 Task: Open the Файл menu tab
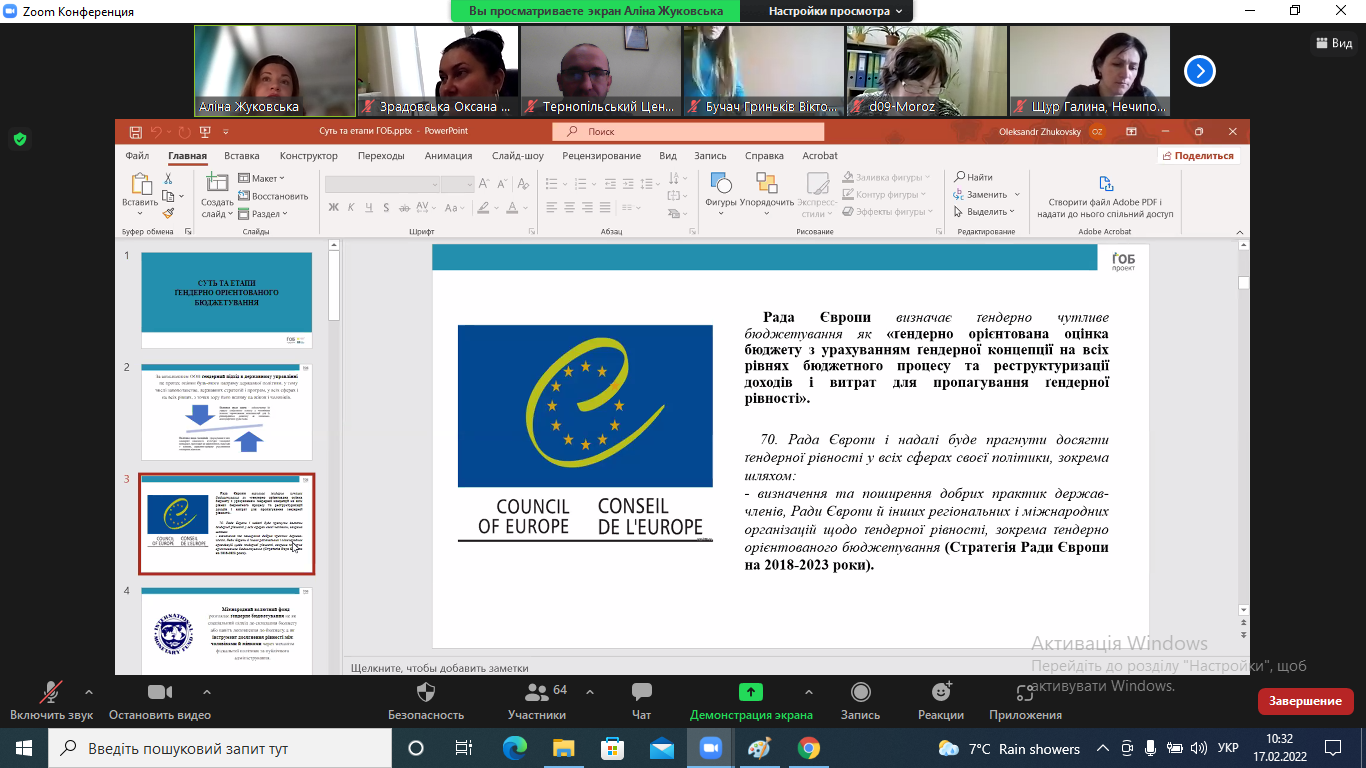[137, 156]
